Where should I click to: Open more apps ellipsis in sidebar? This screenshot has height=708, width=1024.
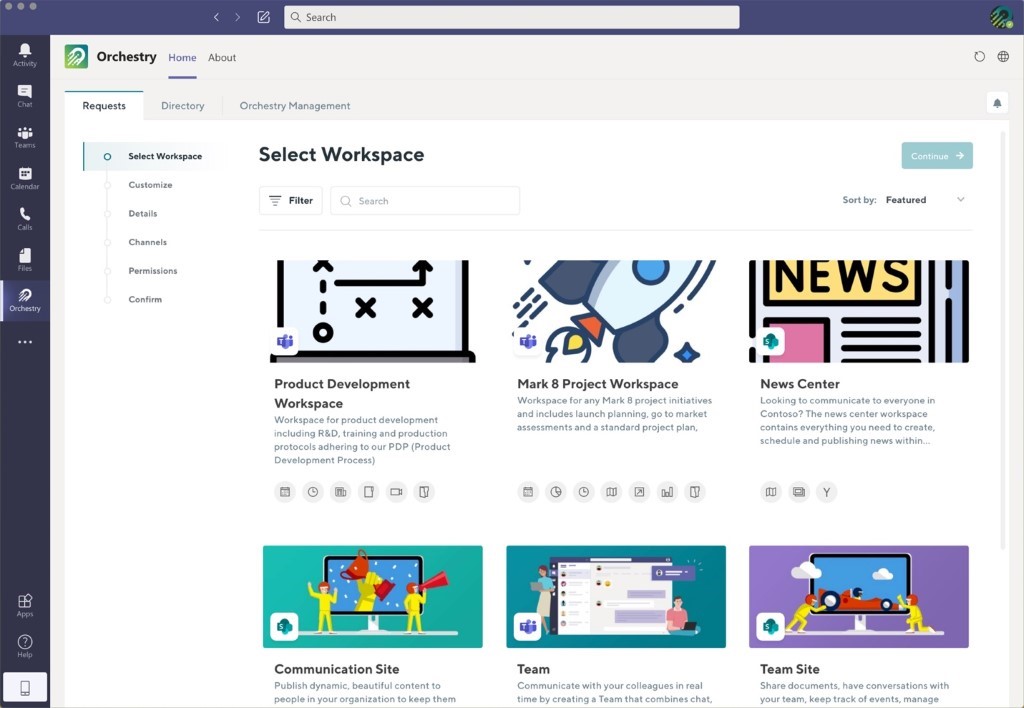[25, 342]
